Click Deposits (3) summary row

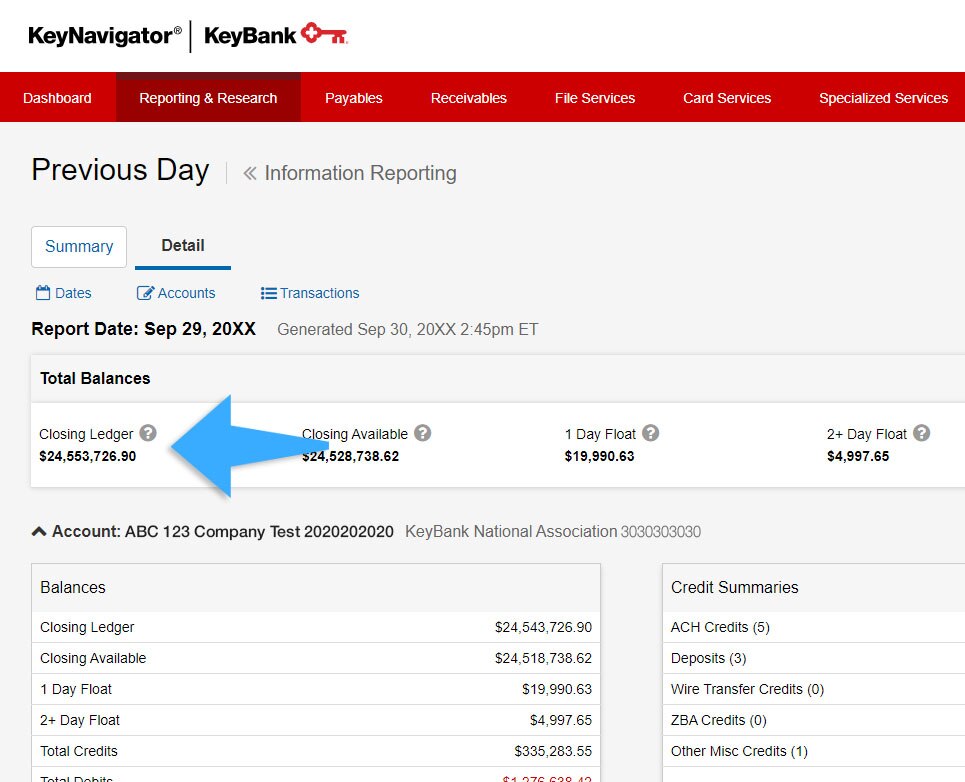[814, 658]
